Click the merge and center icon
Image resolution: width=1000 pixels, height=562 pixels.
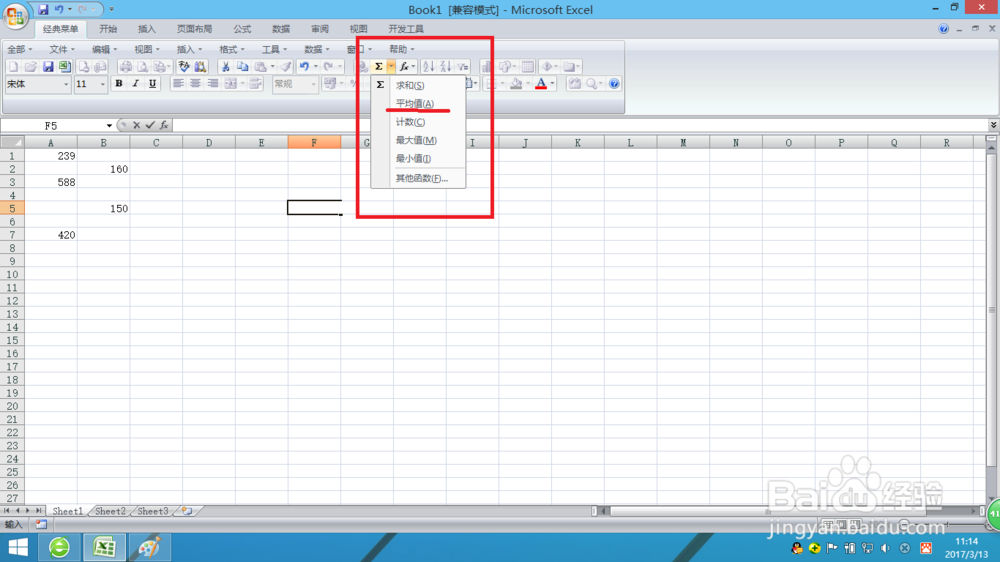coord(231,84)
